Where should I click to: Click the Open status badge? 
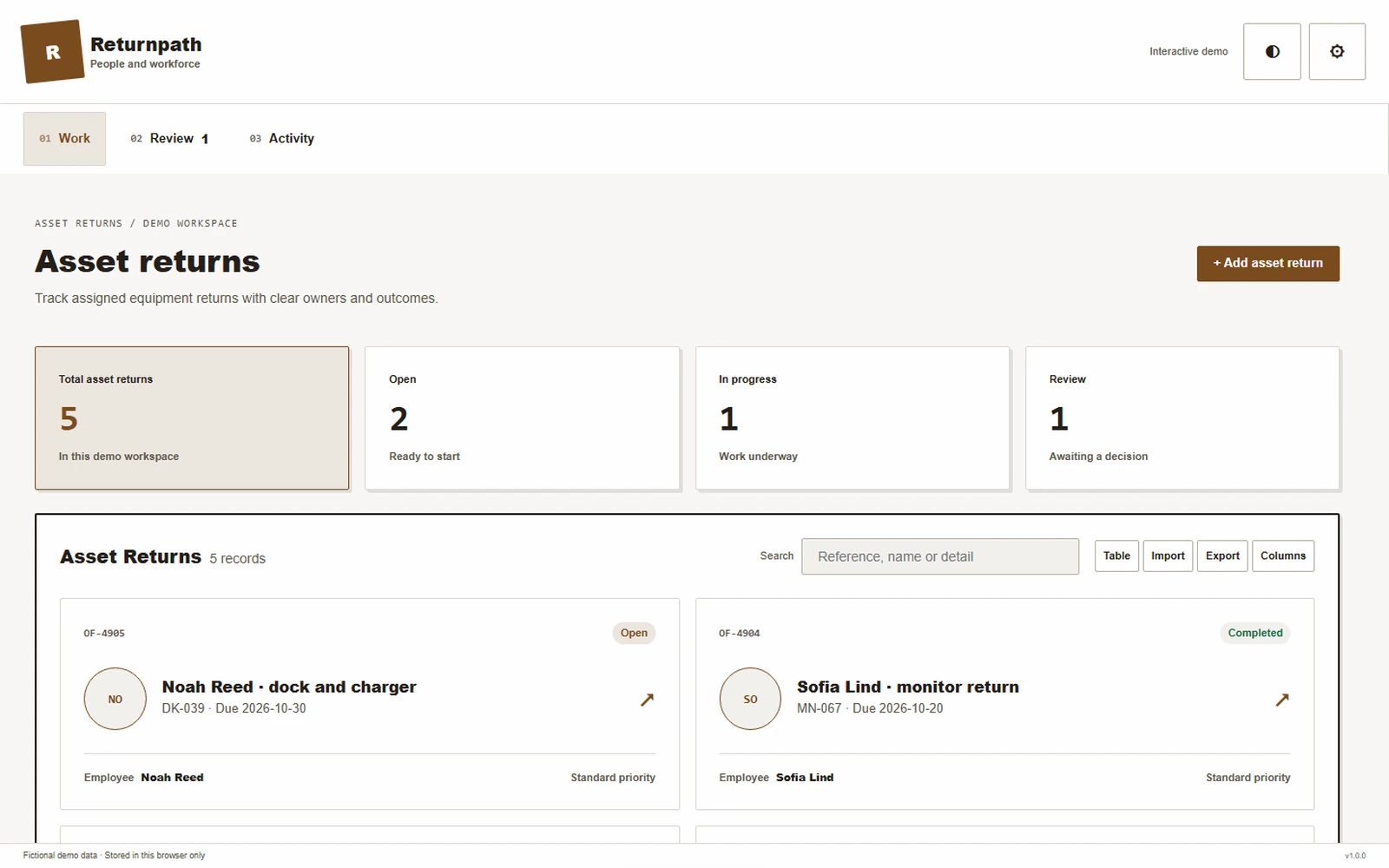(634, 633)
